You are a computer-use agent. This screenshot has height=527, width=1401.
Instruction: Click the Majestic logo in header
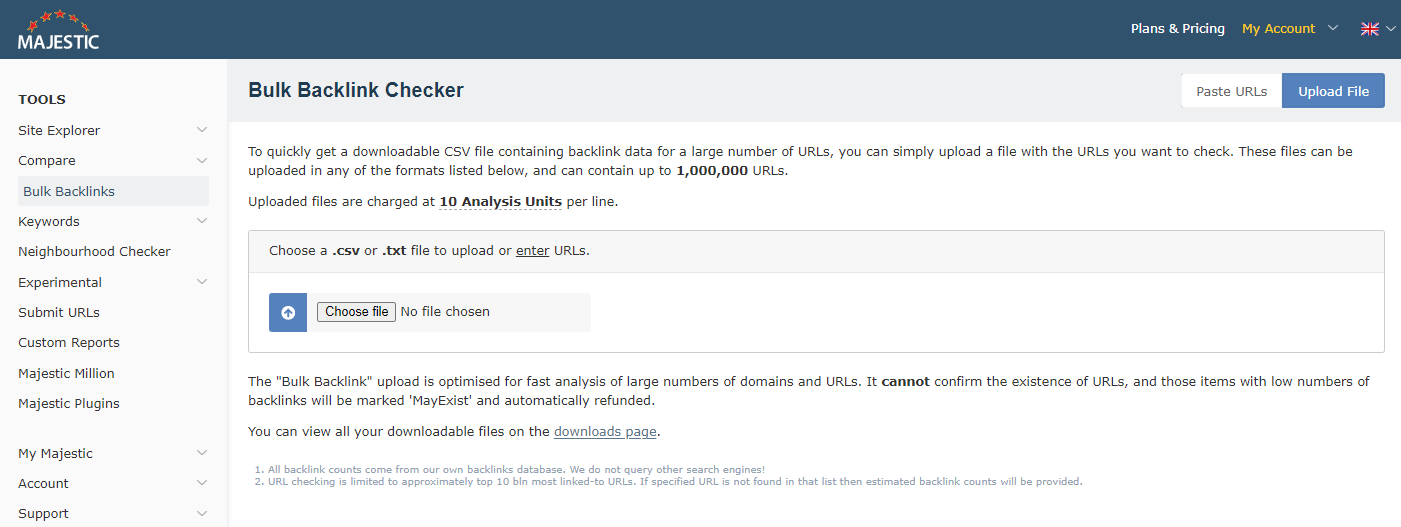coord(58,30)
